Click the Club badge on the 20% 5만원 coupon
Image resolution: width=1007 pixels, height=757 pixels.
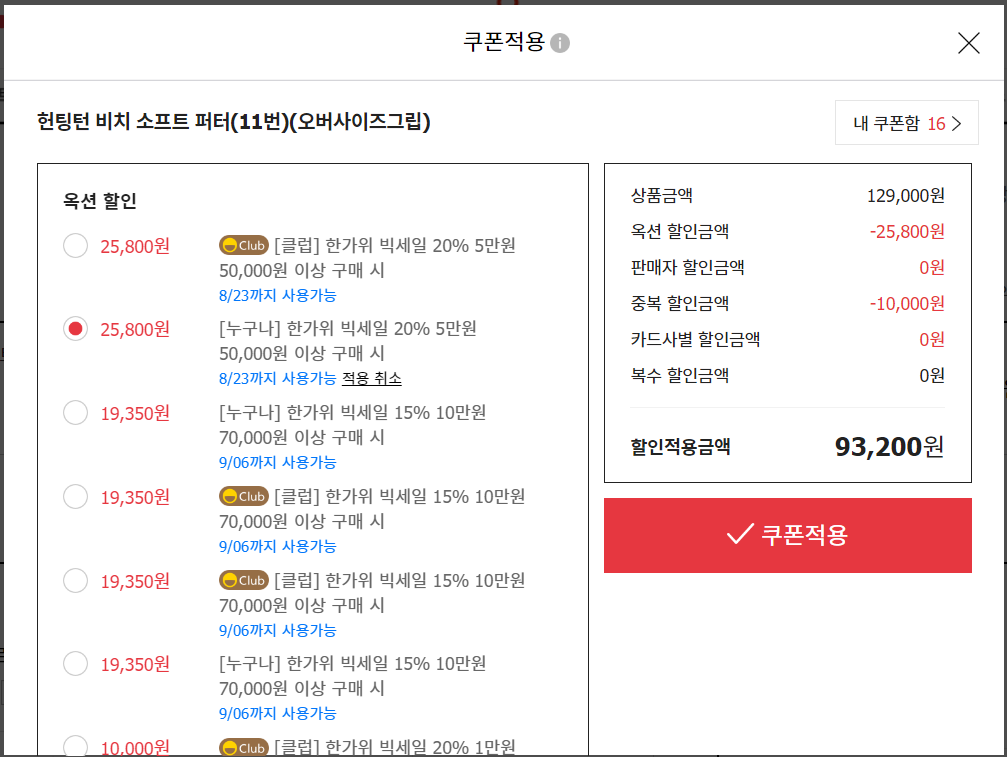click(244, 245)
